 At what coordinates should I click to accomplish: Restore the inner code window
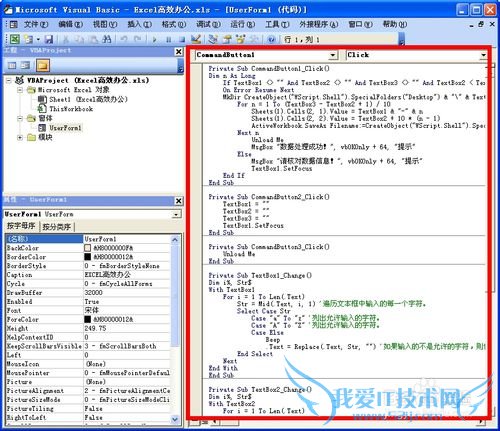(481, 24)
